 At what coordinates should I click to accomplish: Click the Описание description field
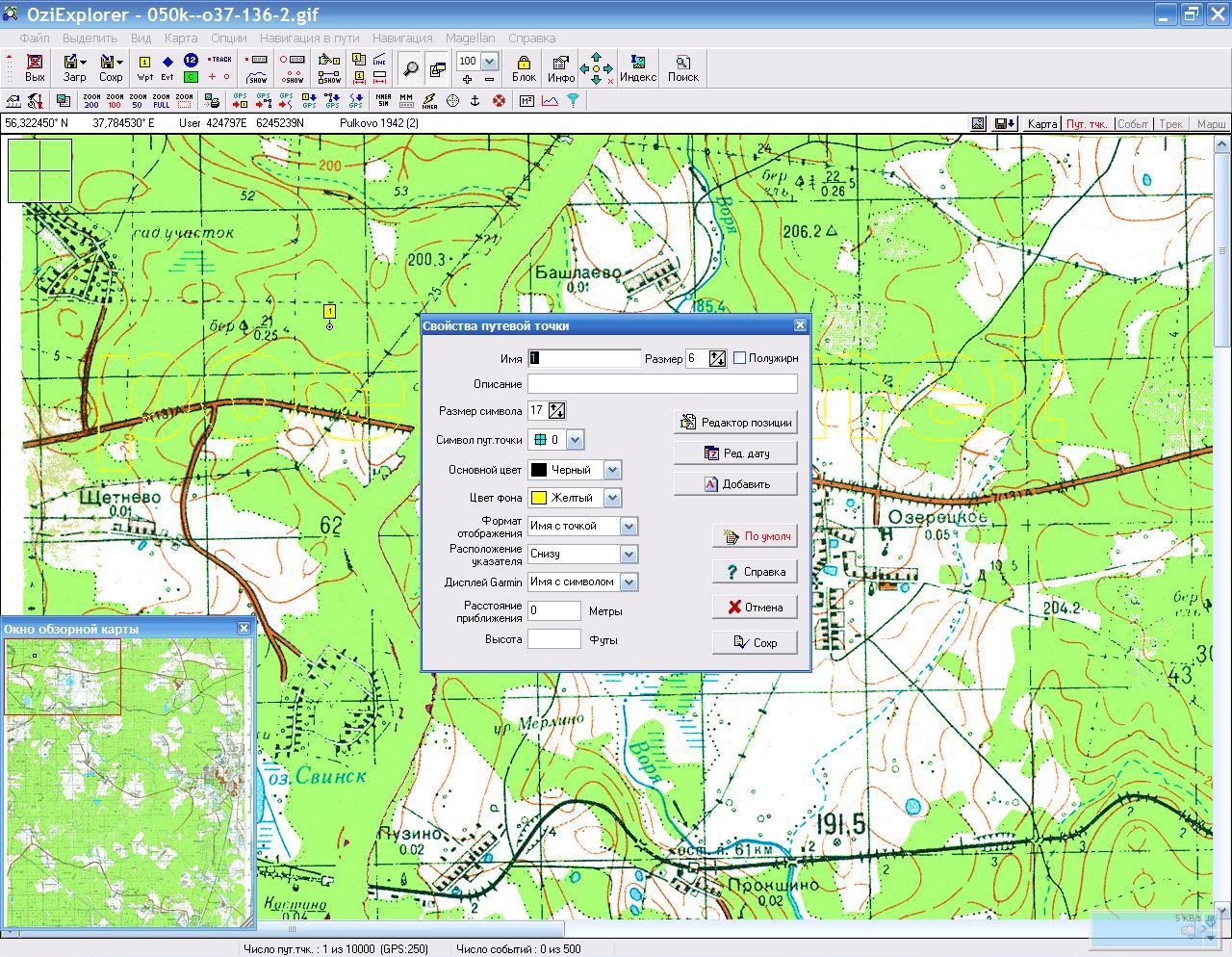[x=662, y=384]
